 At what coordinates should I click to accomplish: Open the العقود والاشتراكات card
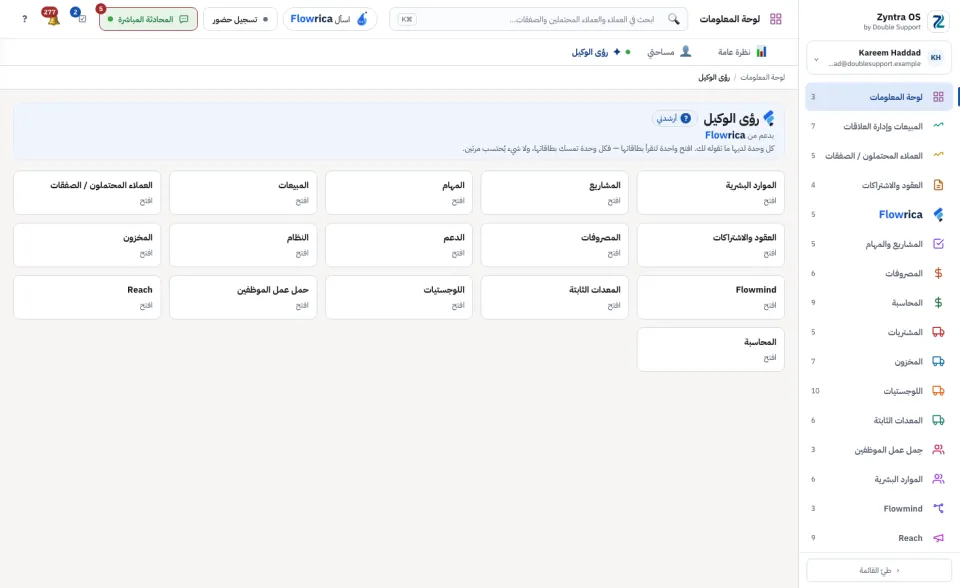(711, 245)
